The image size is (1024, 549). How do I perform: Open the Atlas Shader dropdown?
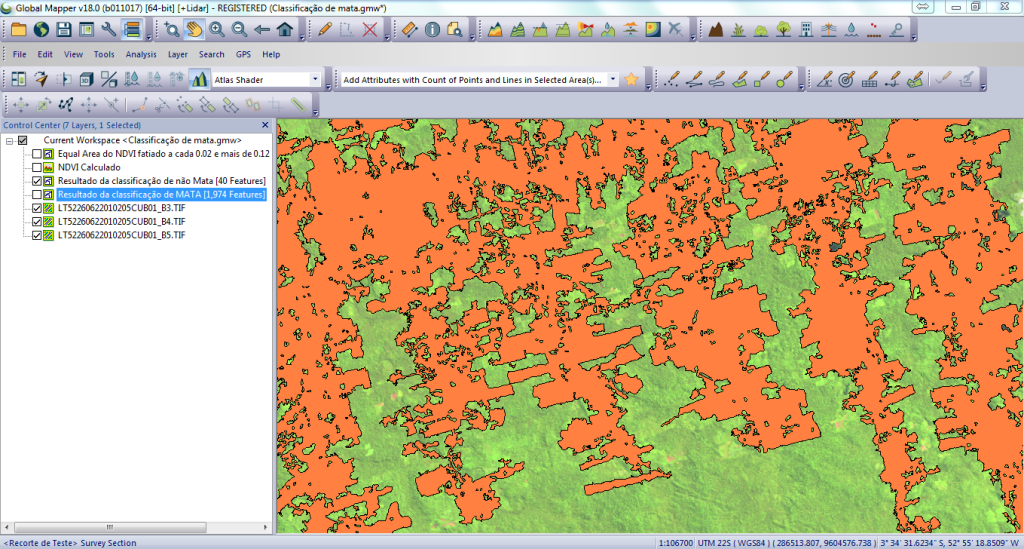point(315,79)
